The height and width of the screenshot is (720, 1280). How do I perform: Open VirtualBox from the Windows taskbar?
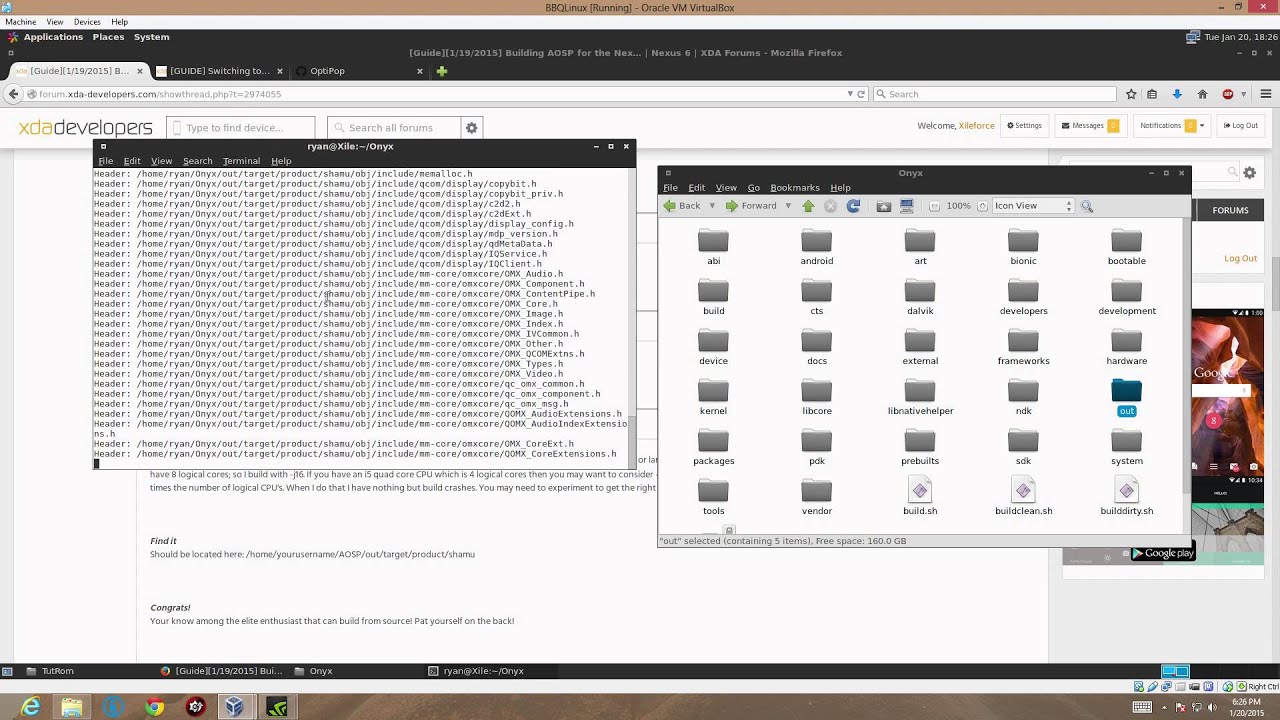[x=234, y=706]
